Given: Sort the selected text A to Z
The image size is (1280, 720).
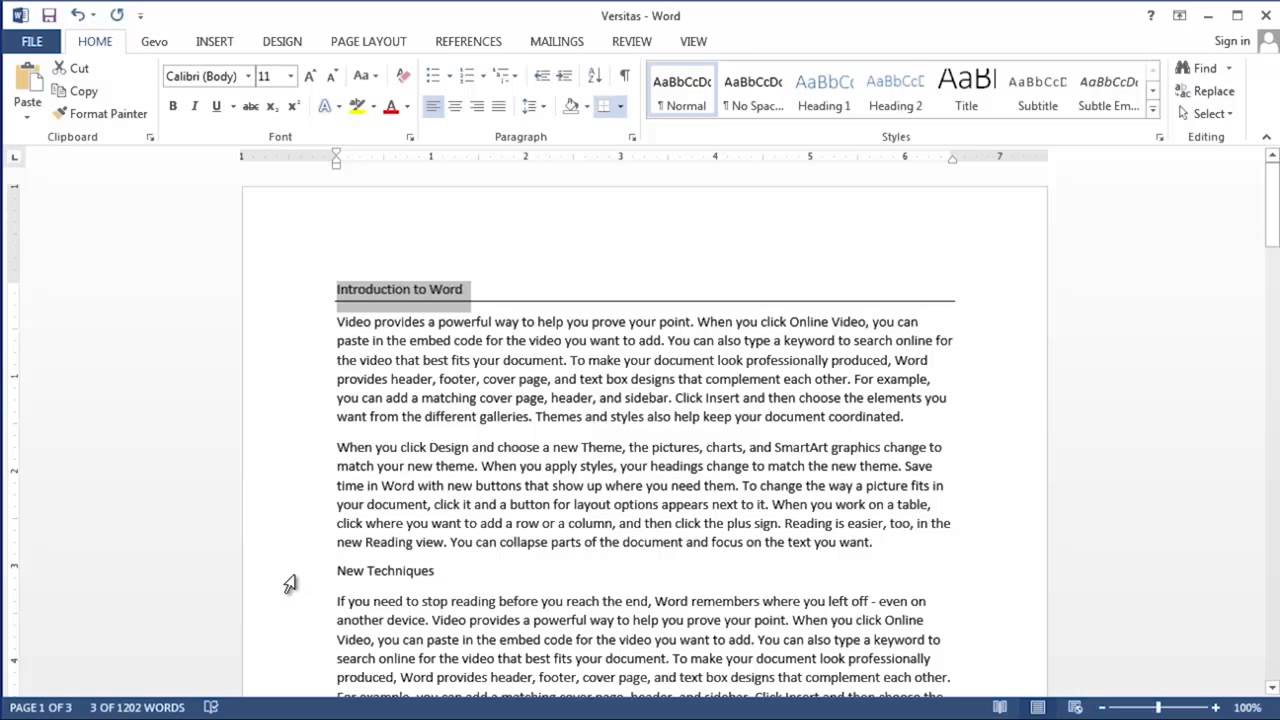Looking at the screenshot, I should tap(595, 76).
